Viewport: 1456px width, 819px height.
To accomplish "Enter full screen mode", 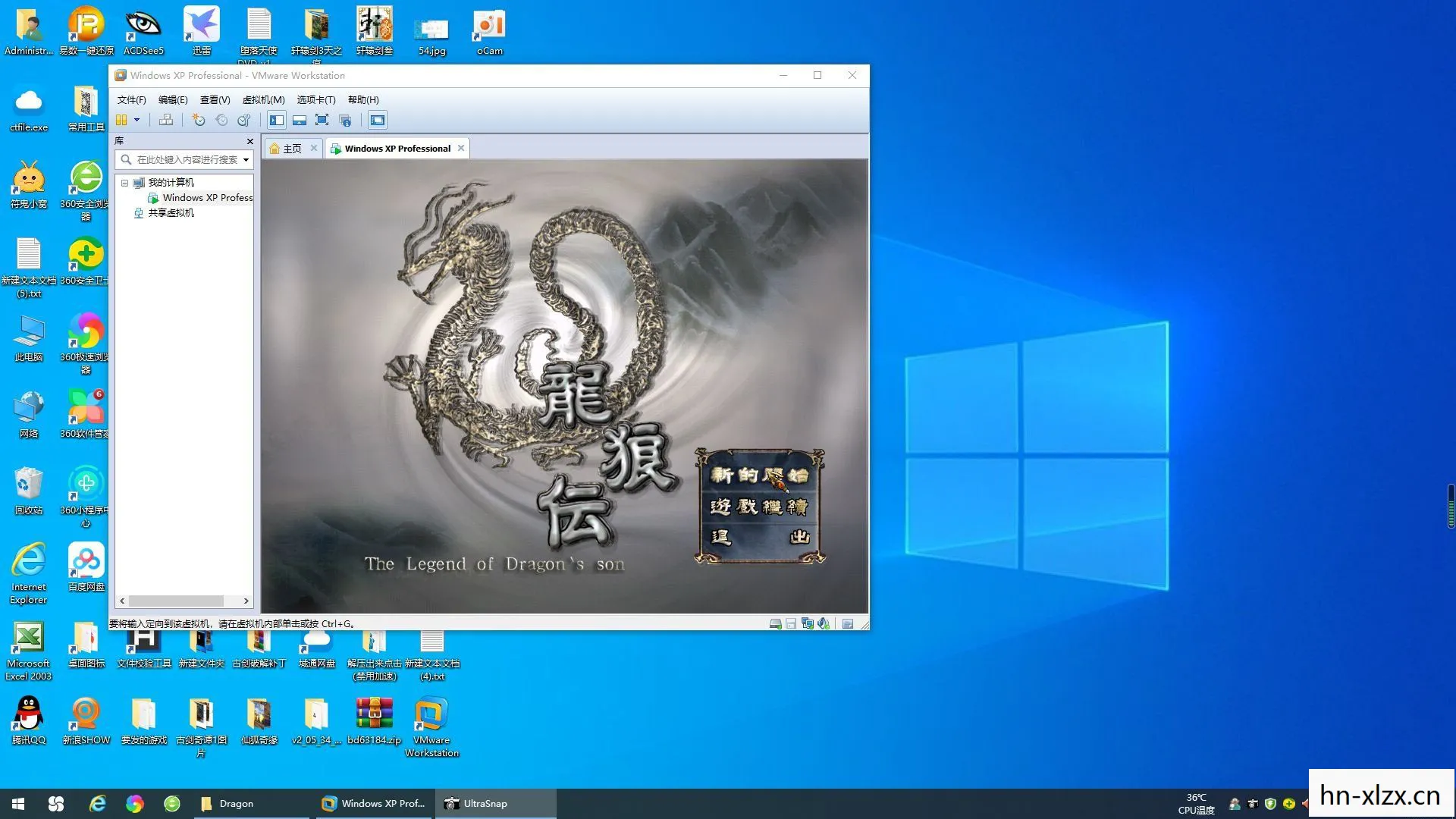I will click(322, 120).
